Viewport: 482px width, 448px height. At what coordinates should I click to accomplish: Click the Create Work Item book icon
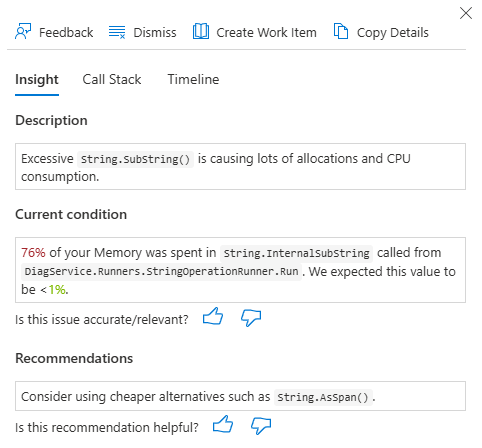[x=201, y=32]
